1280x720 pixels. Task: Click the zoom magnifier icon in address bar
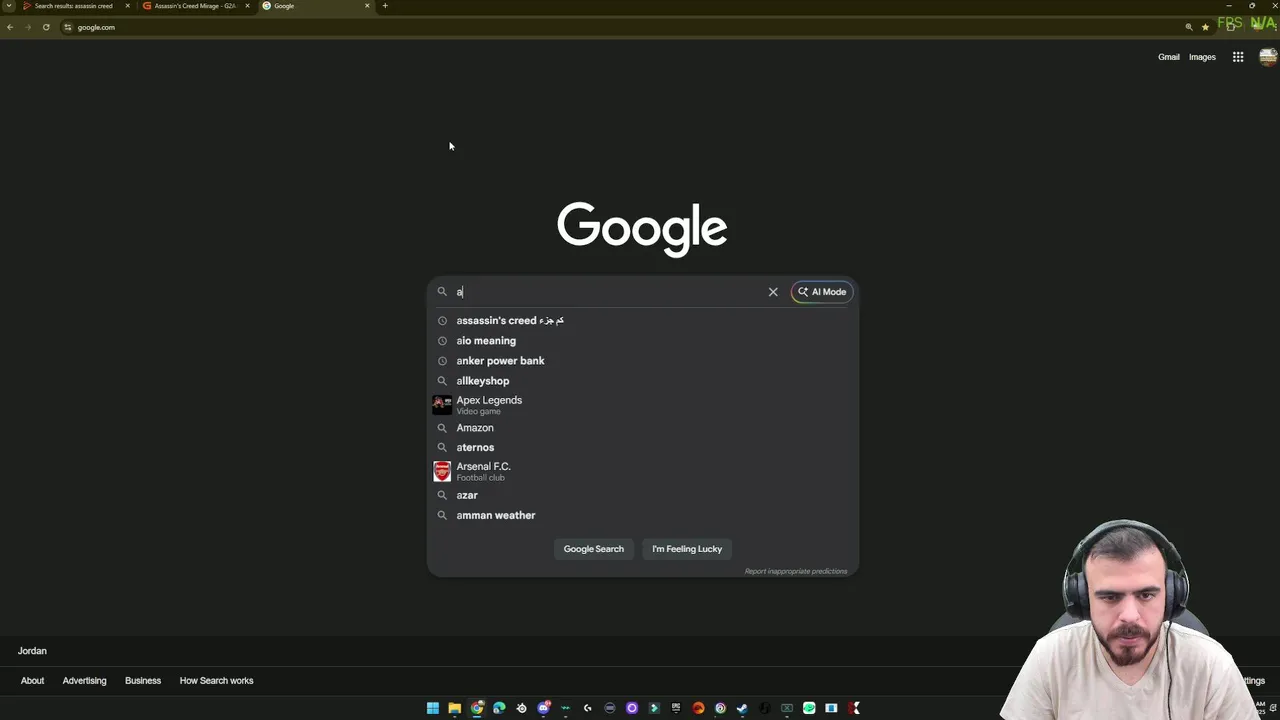point(1189,27)
